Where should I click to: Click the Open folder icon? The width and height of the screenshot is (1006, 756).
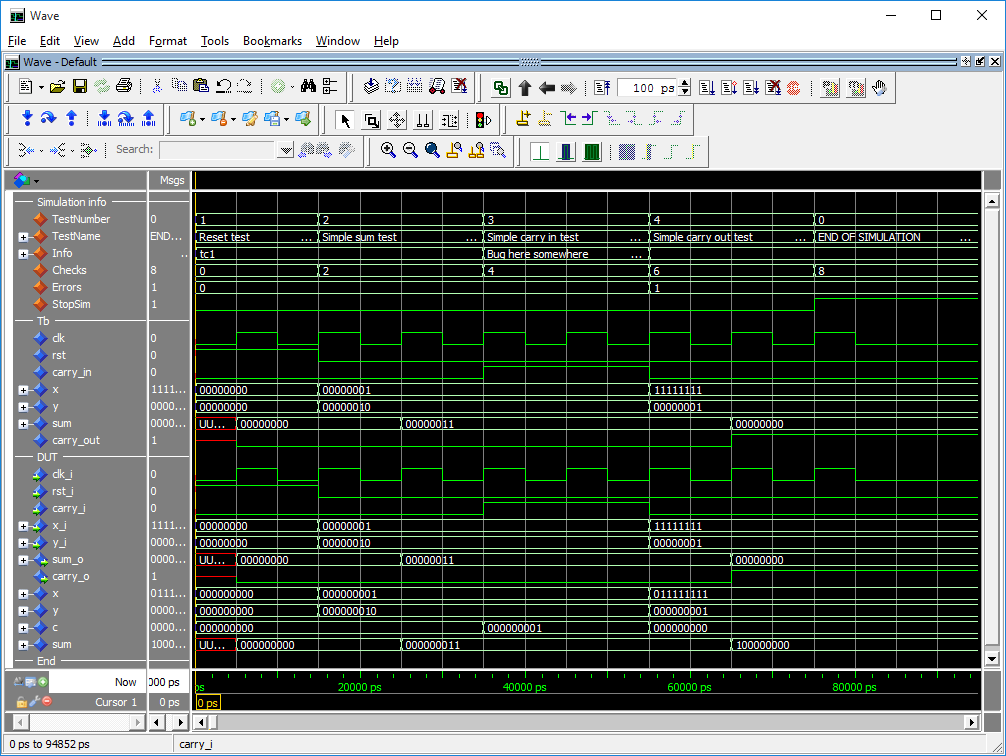58,87
